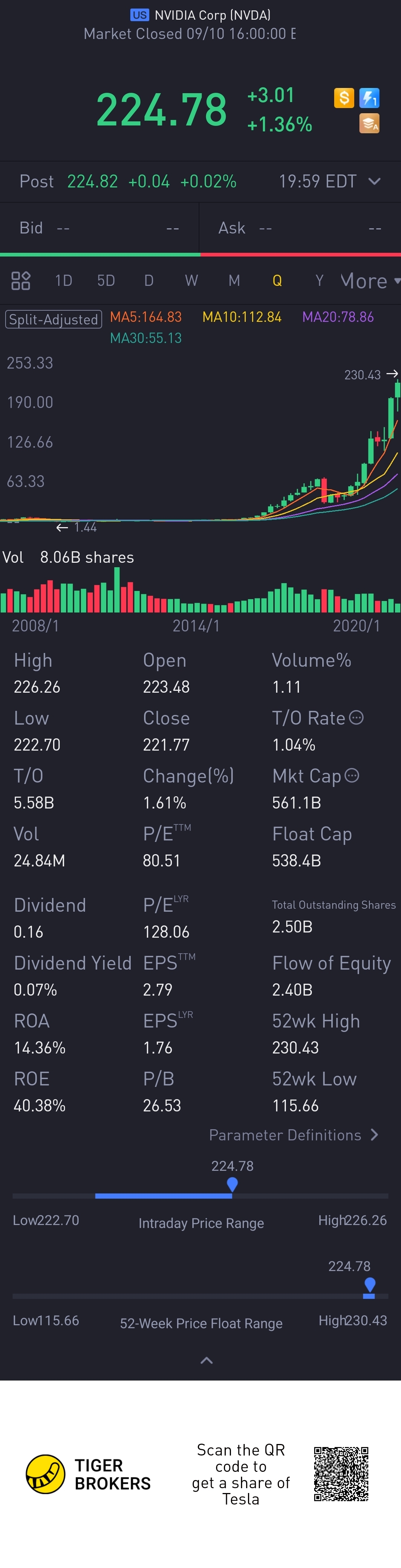Click info icon next to Mkt Cap
The image size is (401, 1568).
point(352,775)
